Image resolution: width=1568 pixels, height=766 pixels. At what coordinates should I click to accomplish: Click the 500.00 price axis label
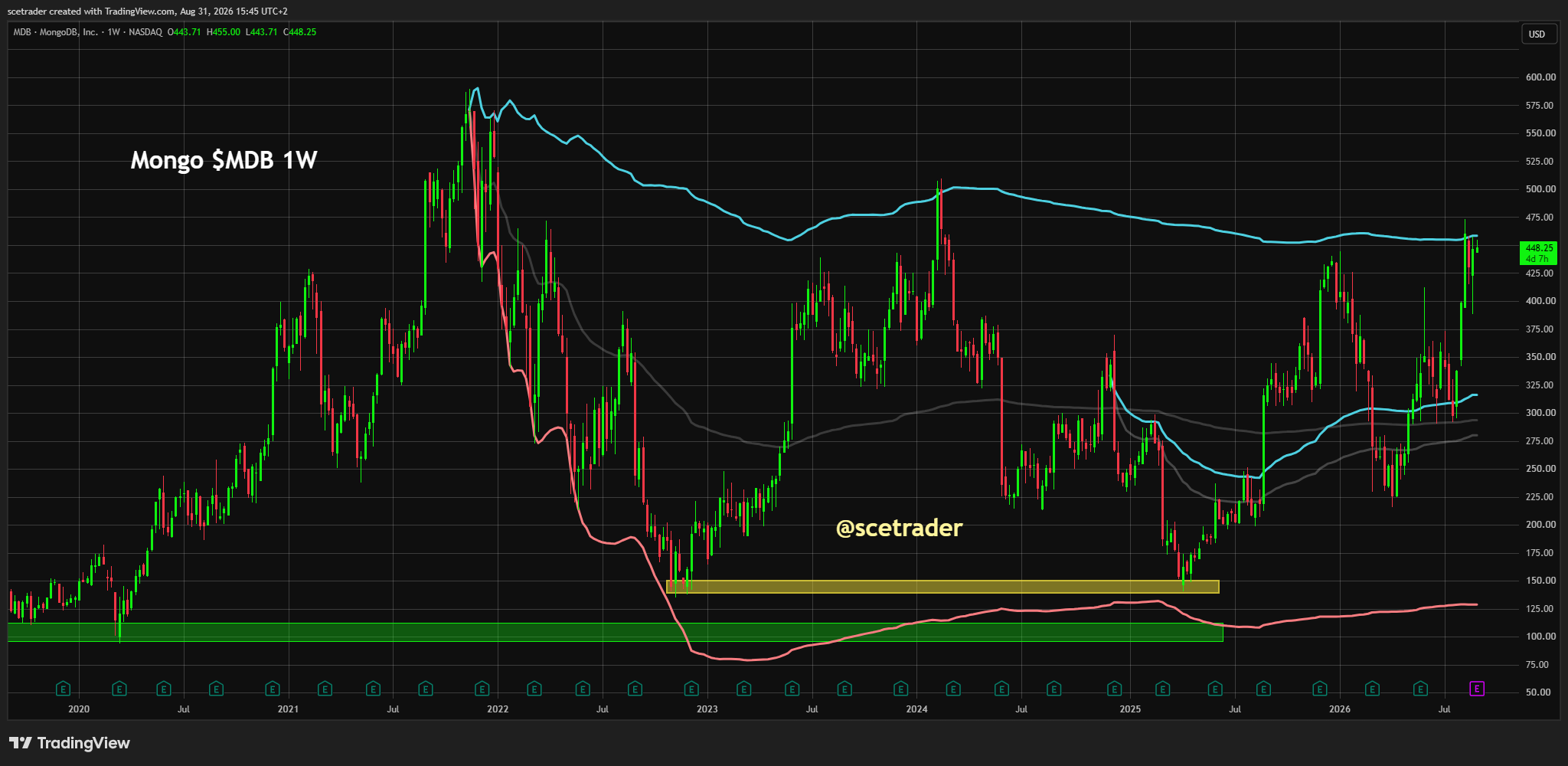(1540, 189)
